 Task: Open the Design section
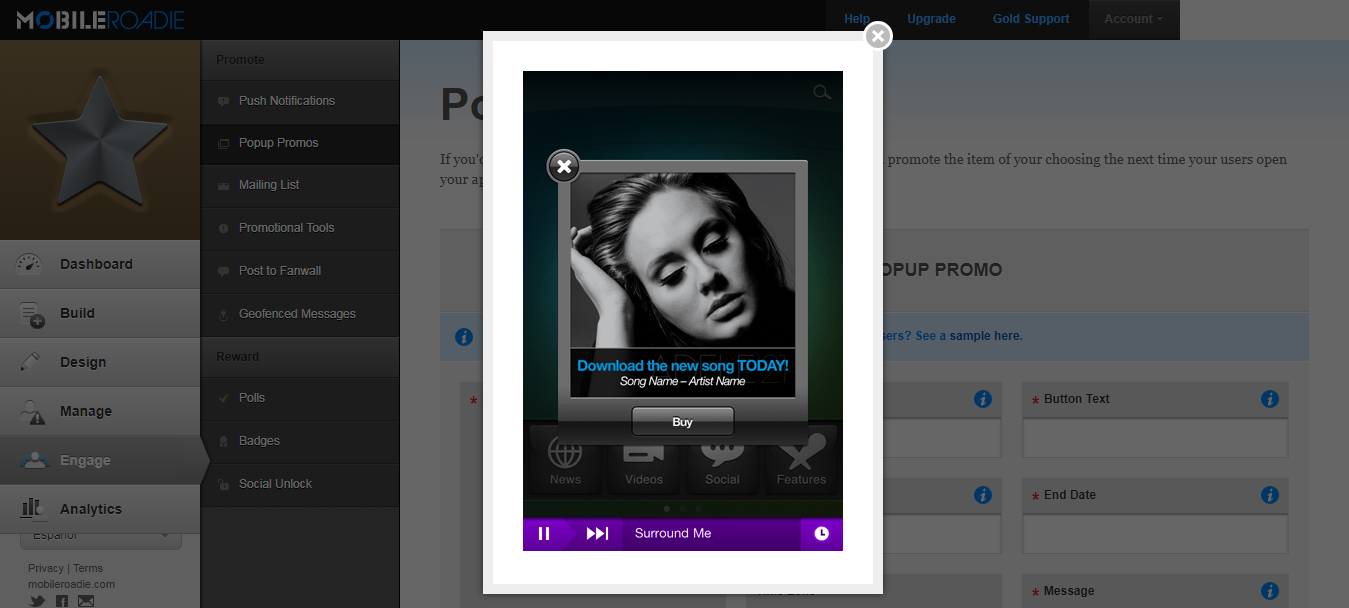click(x=100, y=362)
